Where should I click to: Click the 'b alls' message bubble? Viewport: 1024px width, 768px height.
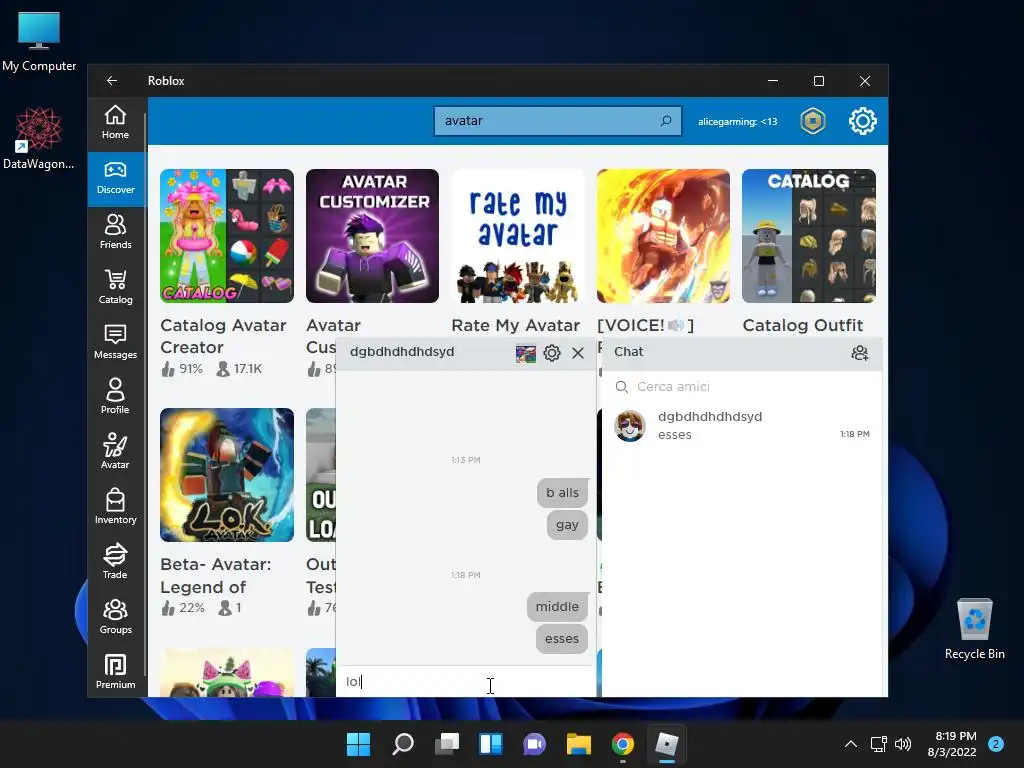pyautogui.click(x=562, y=492)
